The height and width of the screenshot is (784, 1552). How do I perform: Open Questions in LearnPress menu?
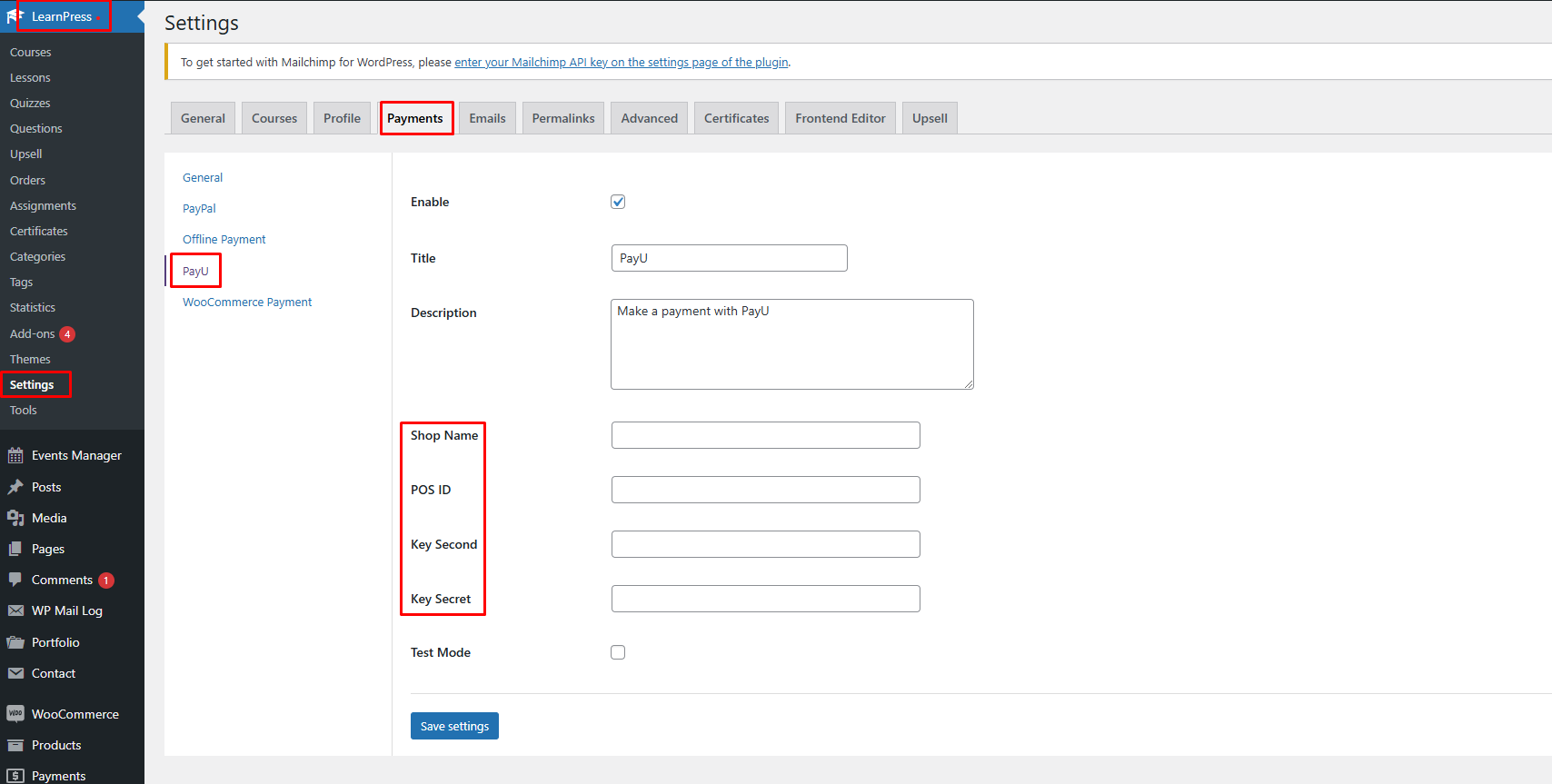pyautogui.click(x=36, y=129)
